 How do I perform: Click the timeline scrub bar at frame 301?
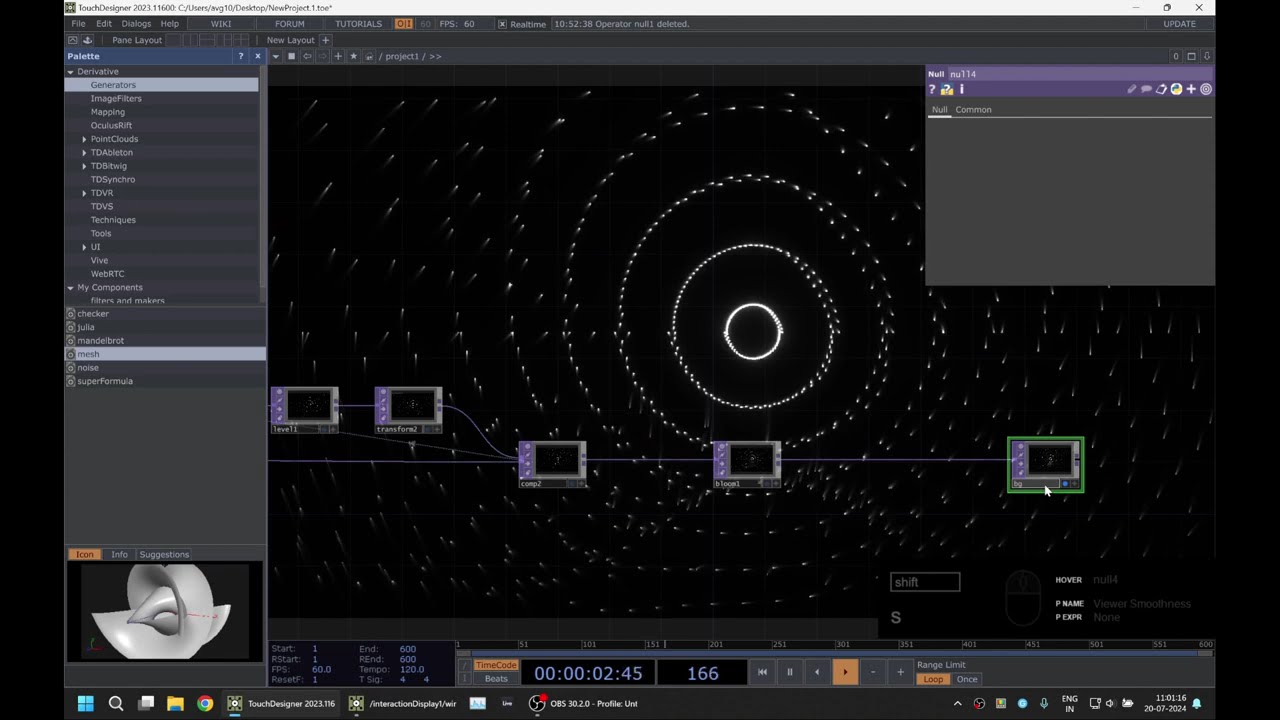(x=836, y=645)
